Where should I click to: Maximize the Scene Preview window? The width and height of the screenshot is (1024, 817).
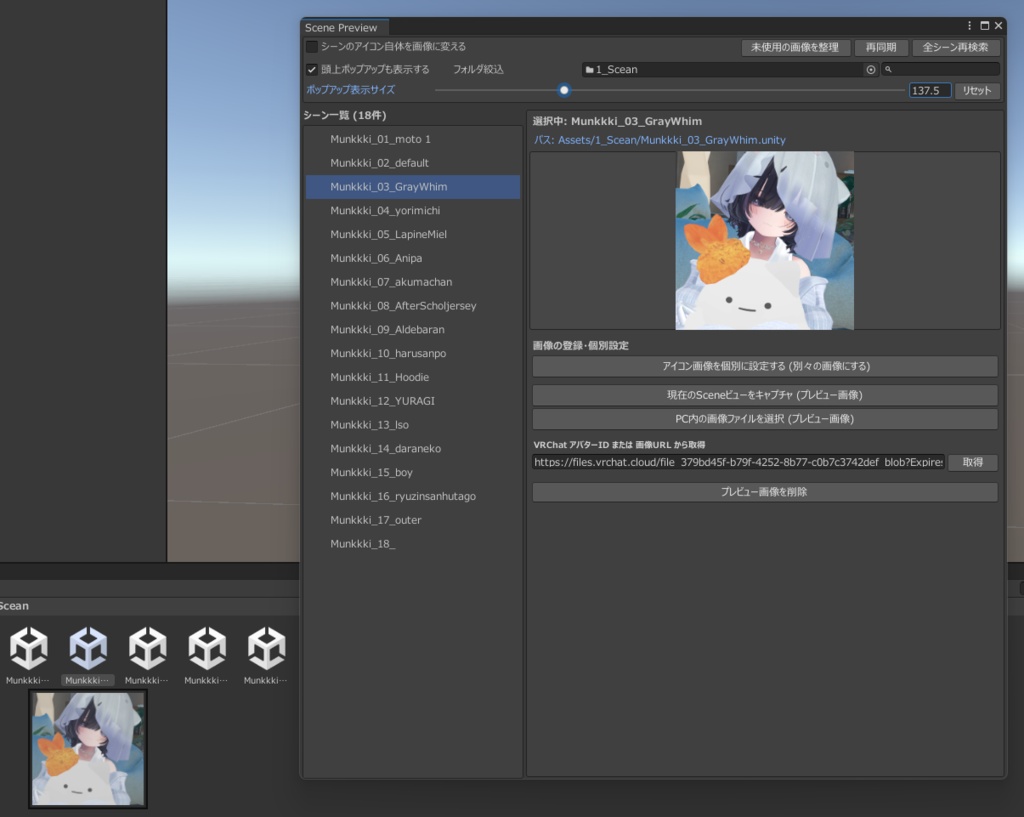click(x=984, y=25)
